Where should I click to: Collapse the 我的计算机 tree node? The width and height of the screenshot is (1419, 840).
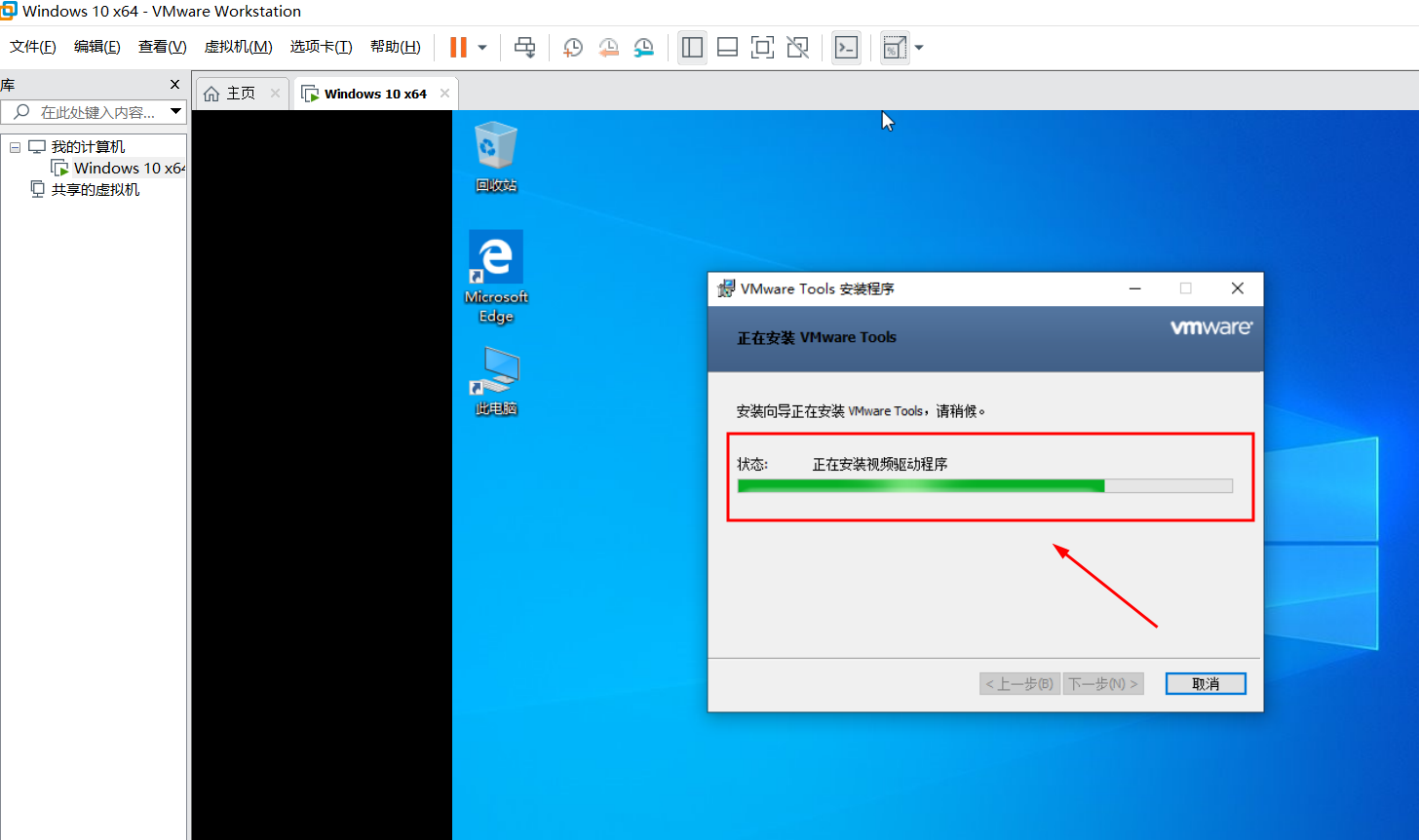click(x=15, y=147)
